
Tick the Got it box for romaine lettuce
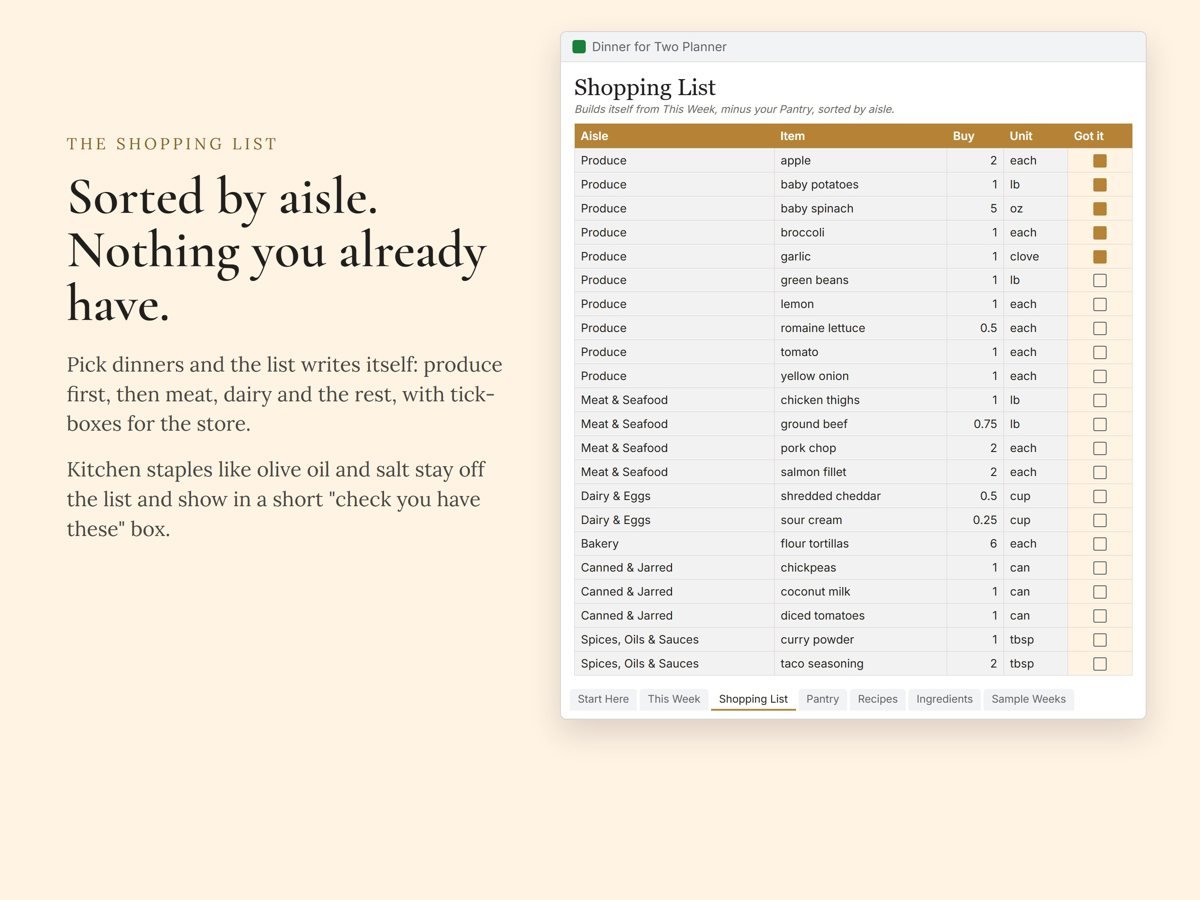click(x=1100, y=329)
